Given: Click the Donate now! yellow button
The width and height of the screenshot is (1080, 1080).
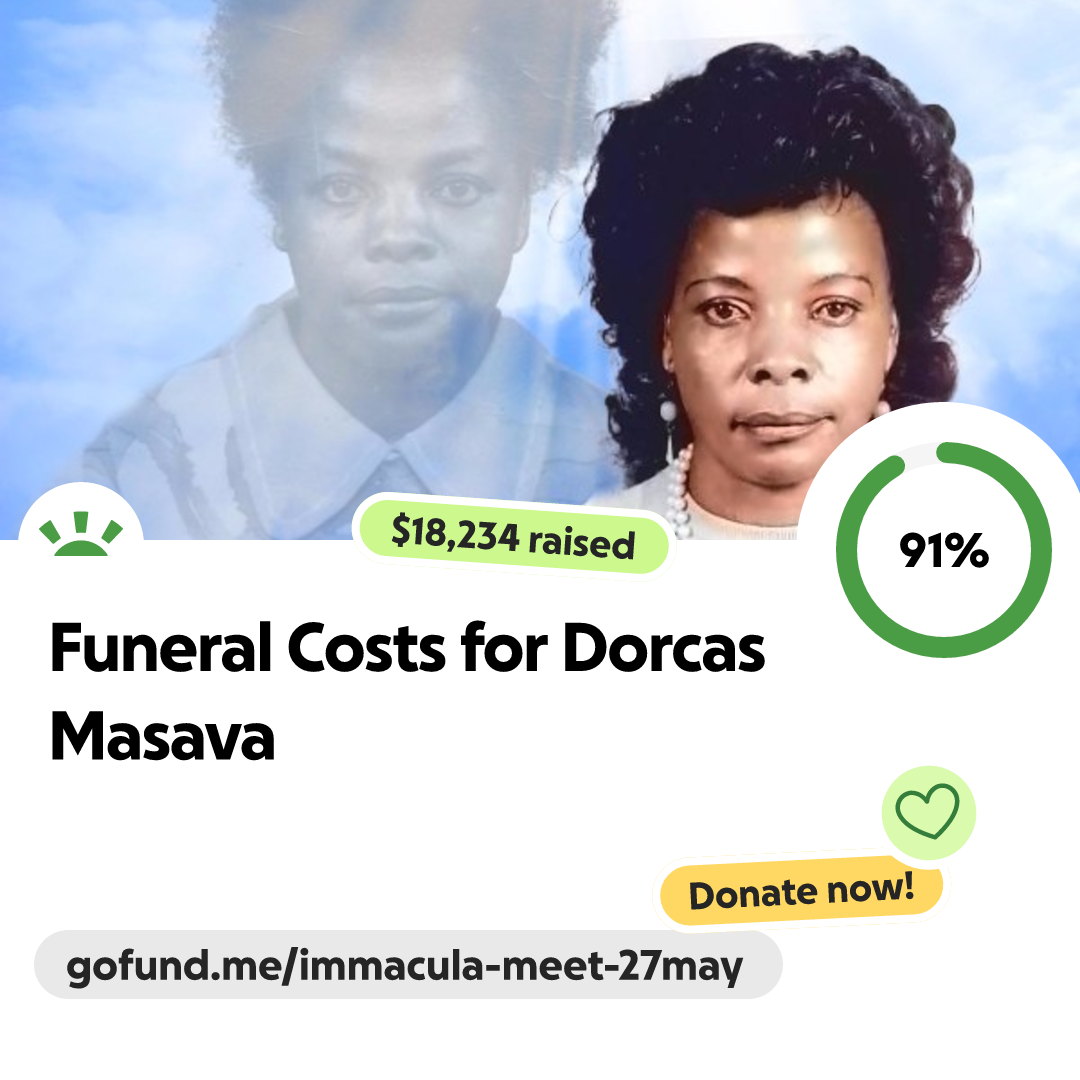Looking at the screenshot, I should (802, 891).
